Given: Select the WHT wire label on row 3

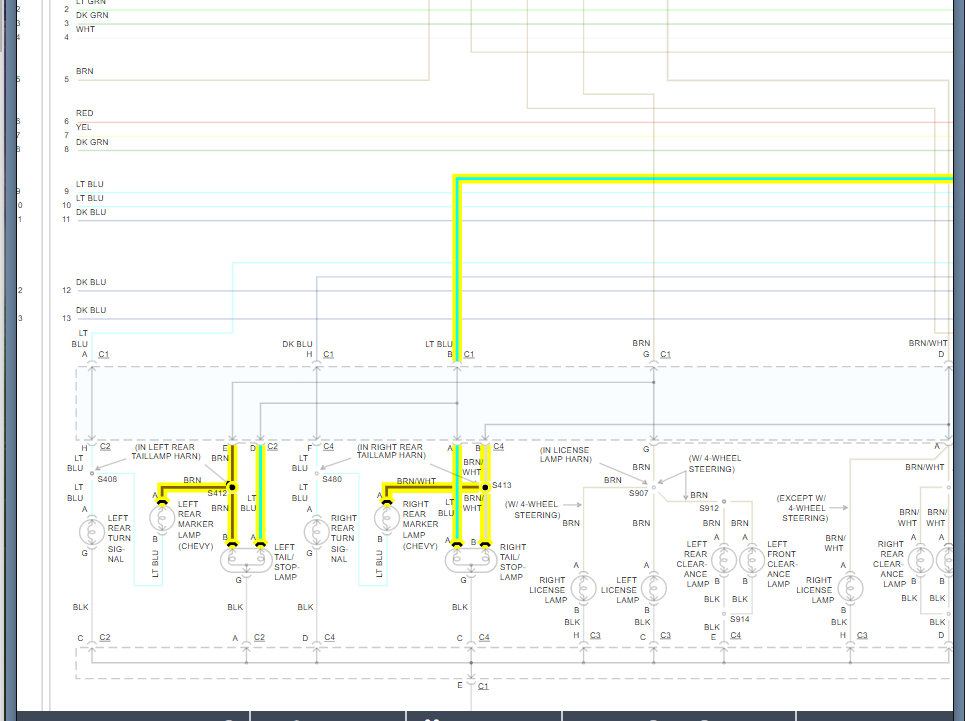Looking at the screenshot, I should [86, 30].
